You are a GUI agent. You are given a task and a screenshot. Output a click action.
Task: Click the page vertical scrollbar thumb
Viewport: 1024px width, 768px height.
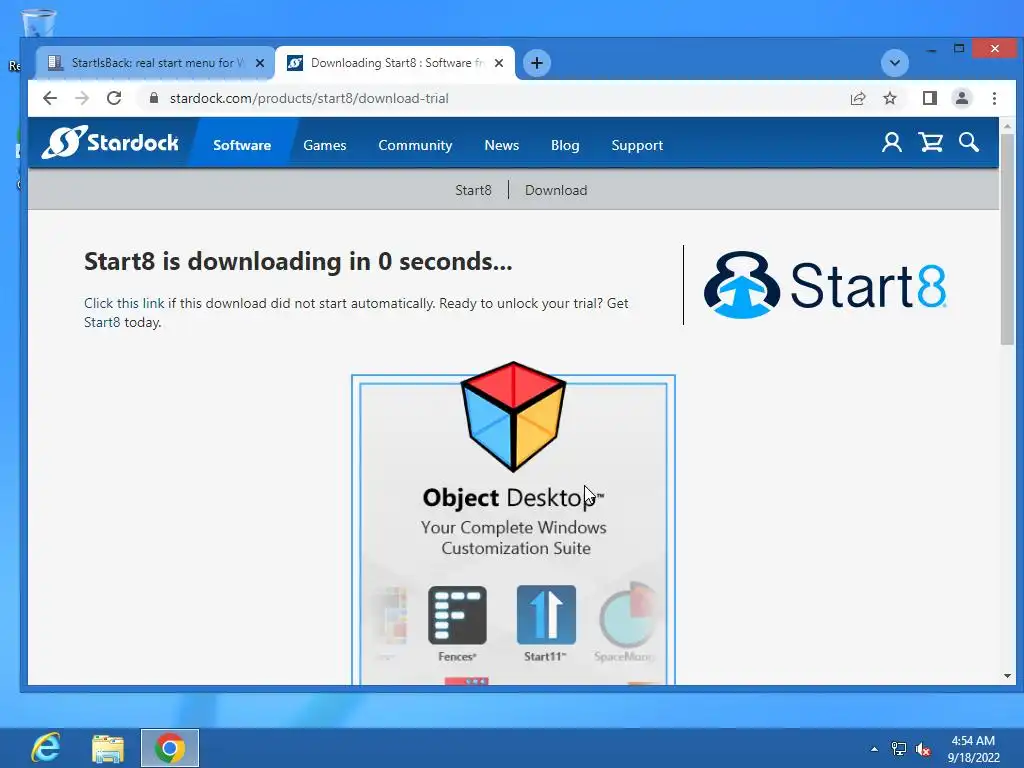[1007, 238]
